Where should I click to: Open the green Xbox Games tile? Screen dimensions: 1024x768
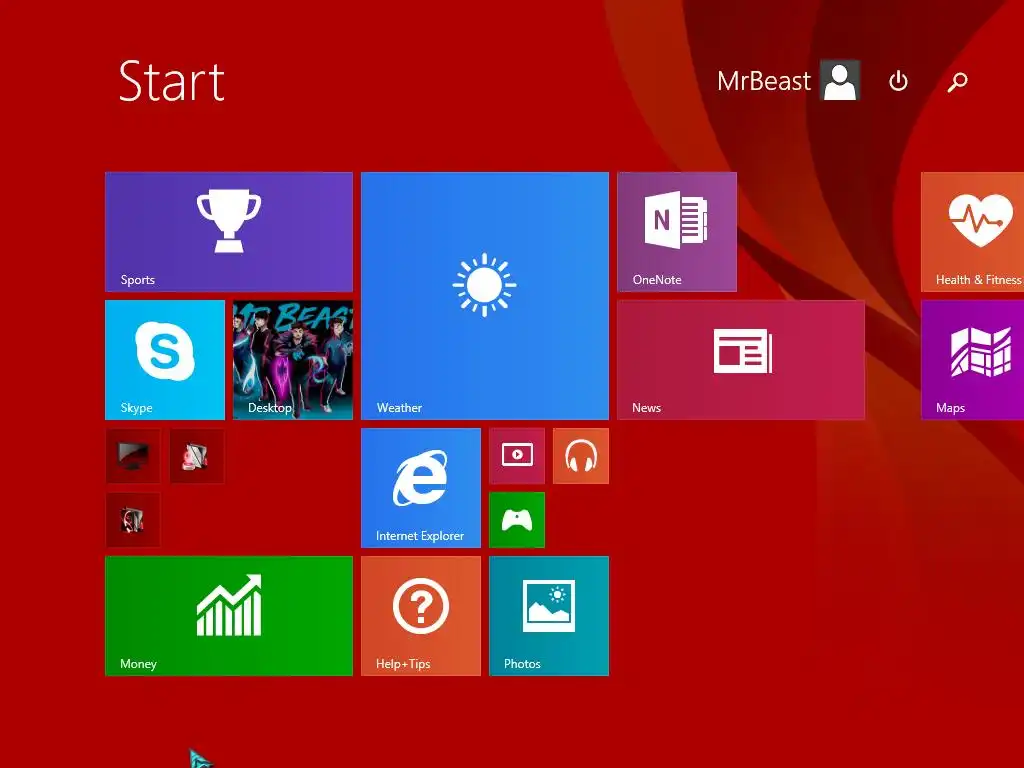tap(517, 520)
